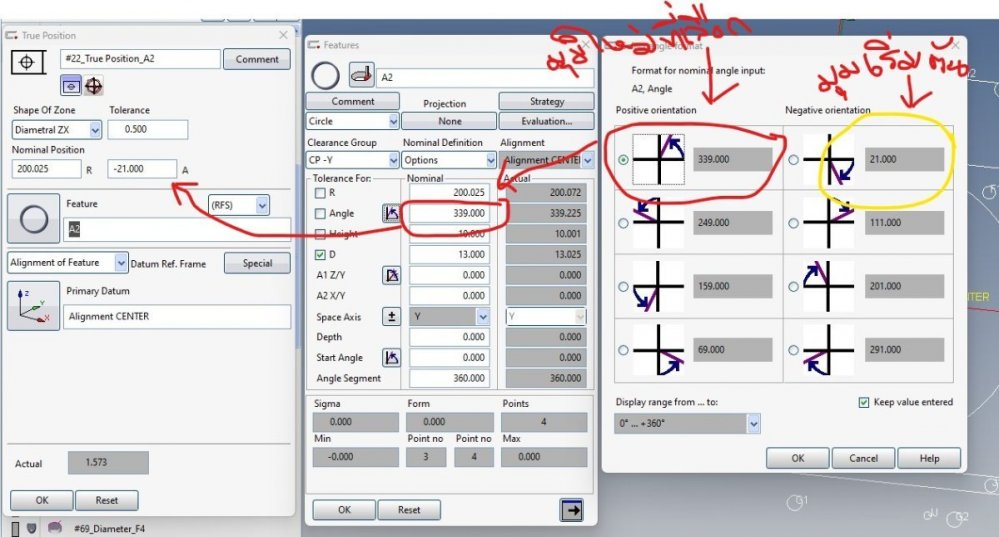Select the 249.000 orientation radio button
Image resolution: width=999 pixels, height=537 pixels.
pyautogui.click(x=623, y=223)
